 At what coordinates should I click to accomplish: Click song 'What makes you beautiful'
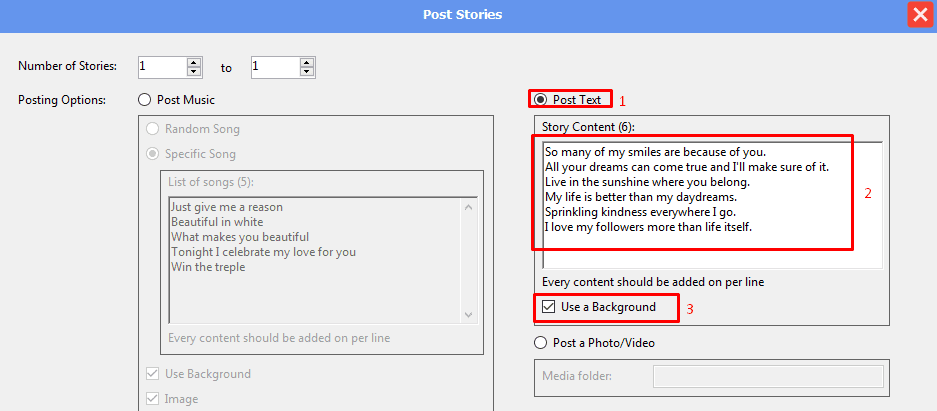240,237
